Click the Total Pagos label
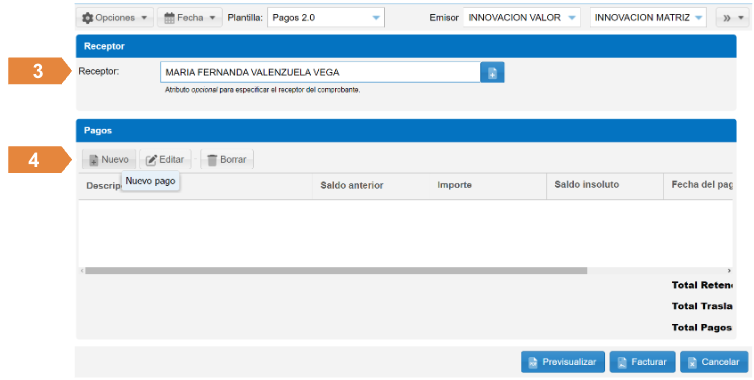Image resolution: width=754 pixels, height=380 pixels. [702, 328]
